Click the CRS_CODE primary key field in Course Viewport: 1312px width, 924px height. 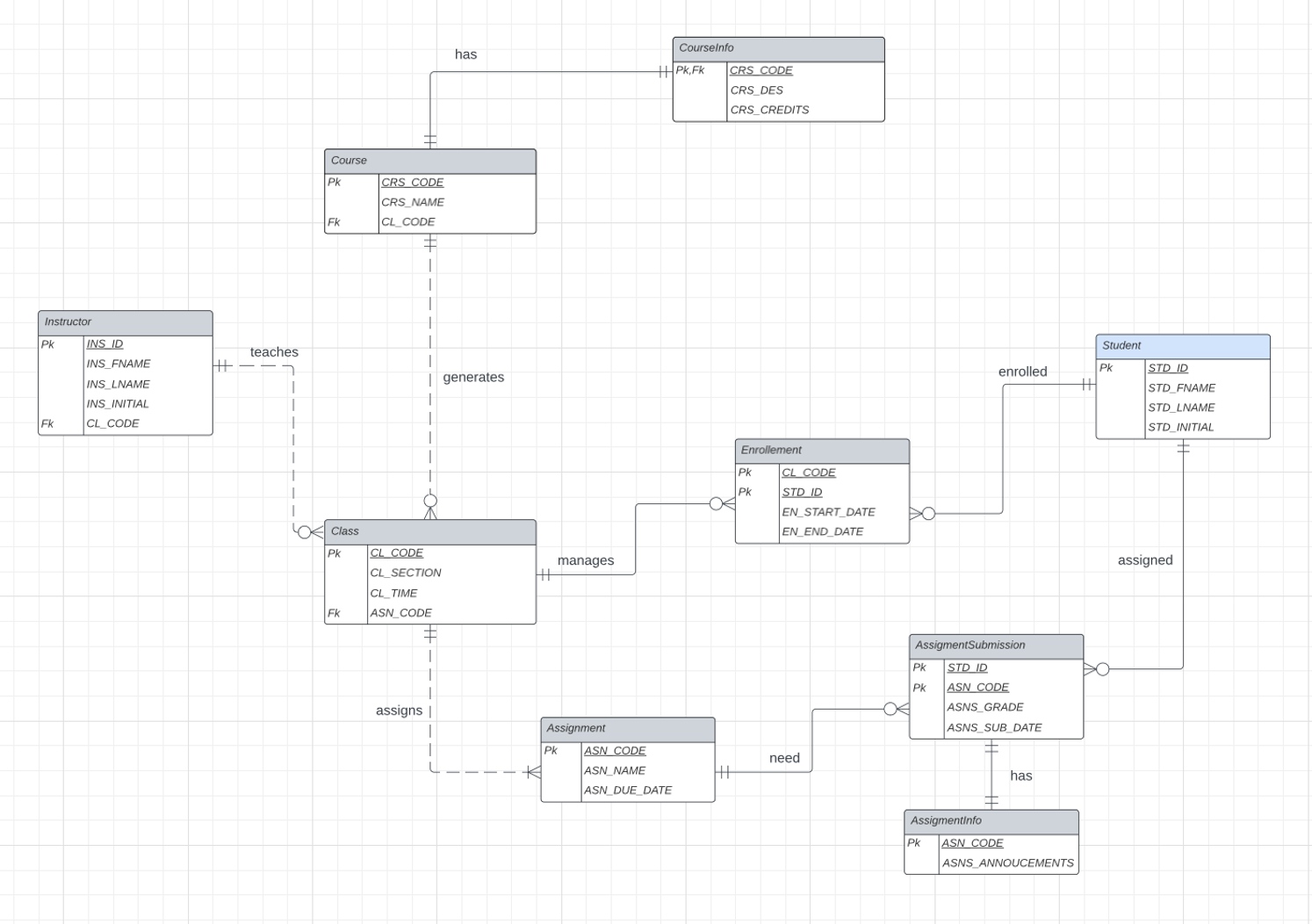[x=412, y=182]
